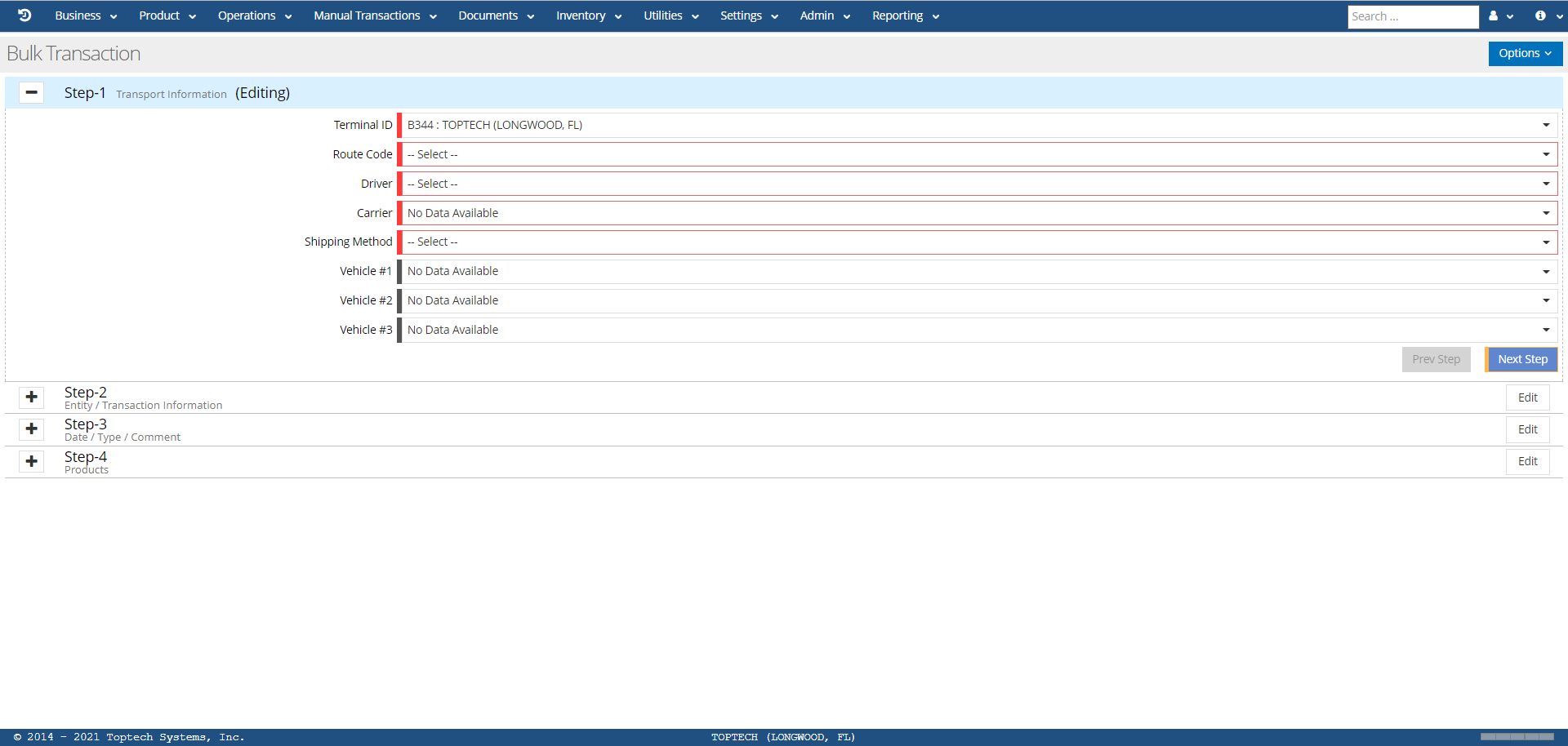Click the Step-4 heading text
Viewport: 1568px width, 746px height.
pos(86,457)
